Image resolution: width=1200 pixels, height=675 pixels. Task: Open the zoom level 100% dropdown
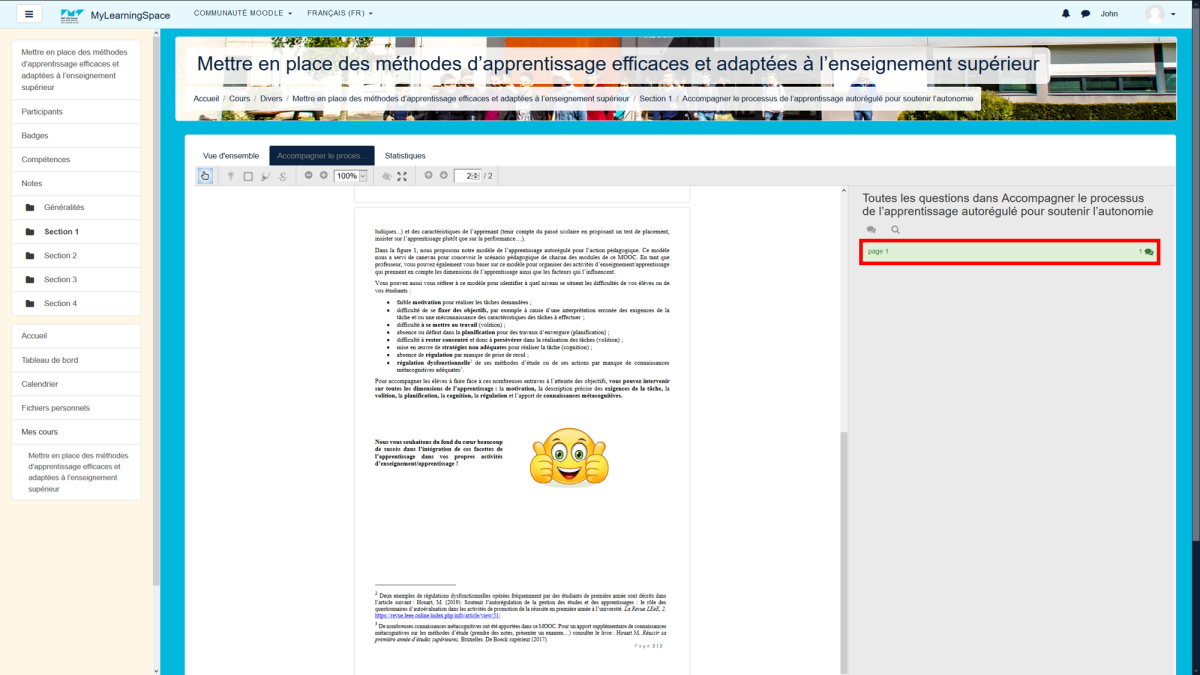click(x=350, y=176)
